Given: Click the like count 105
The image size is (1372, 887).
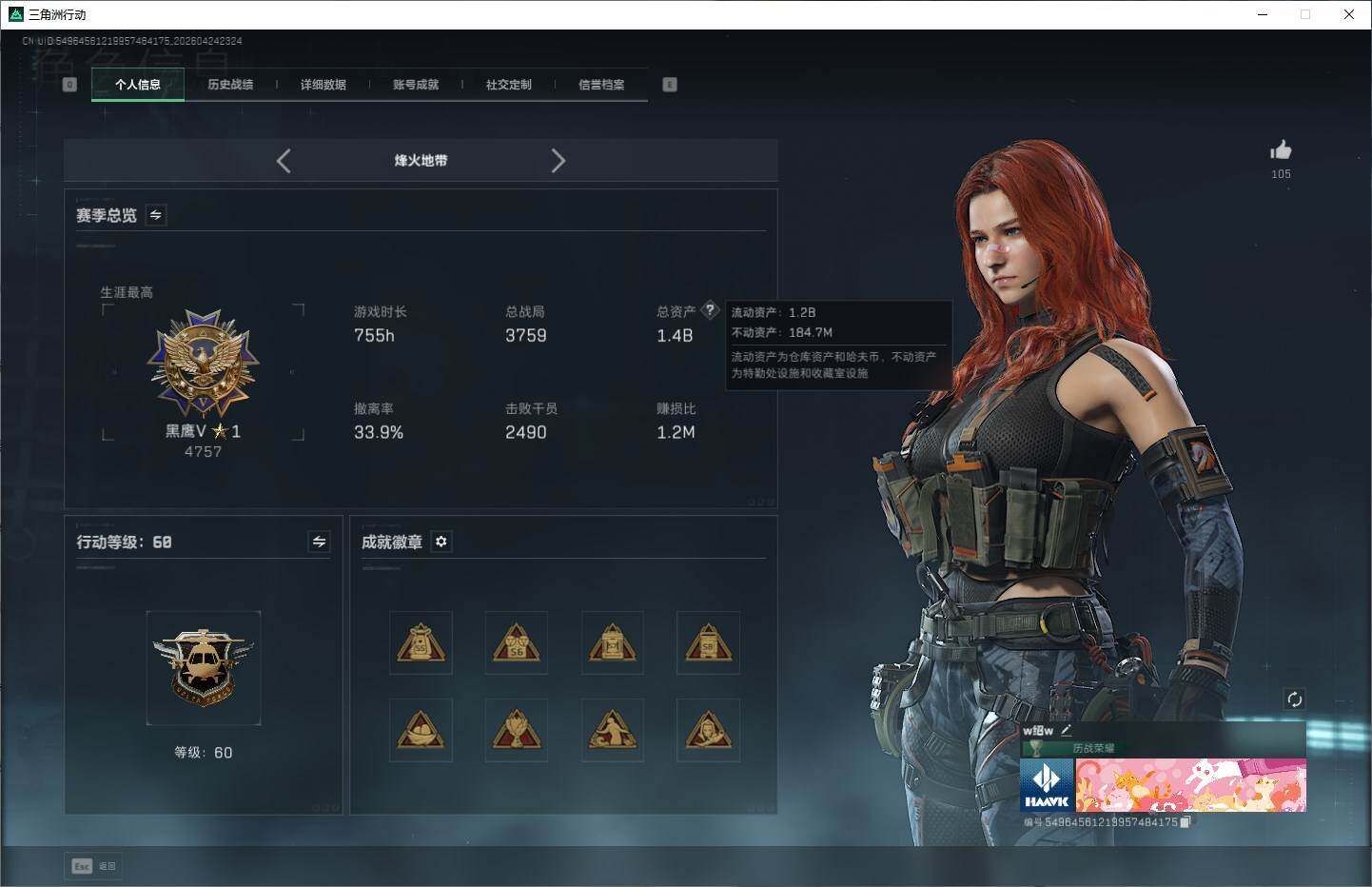Looking at the screenshot, I should click(x=1282, y=174).
